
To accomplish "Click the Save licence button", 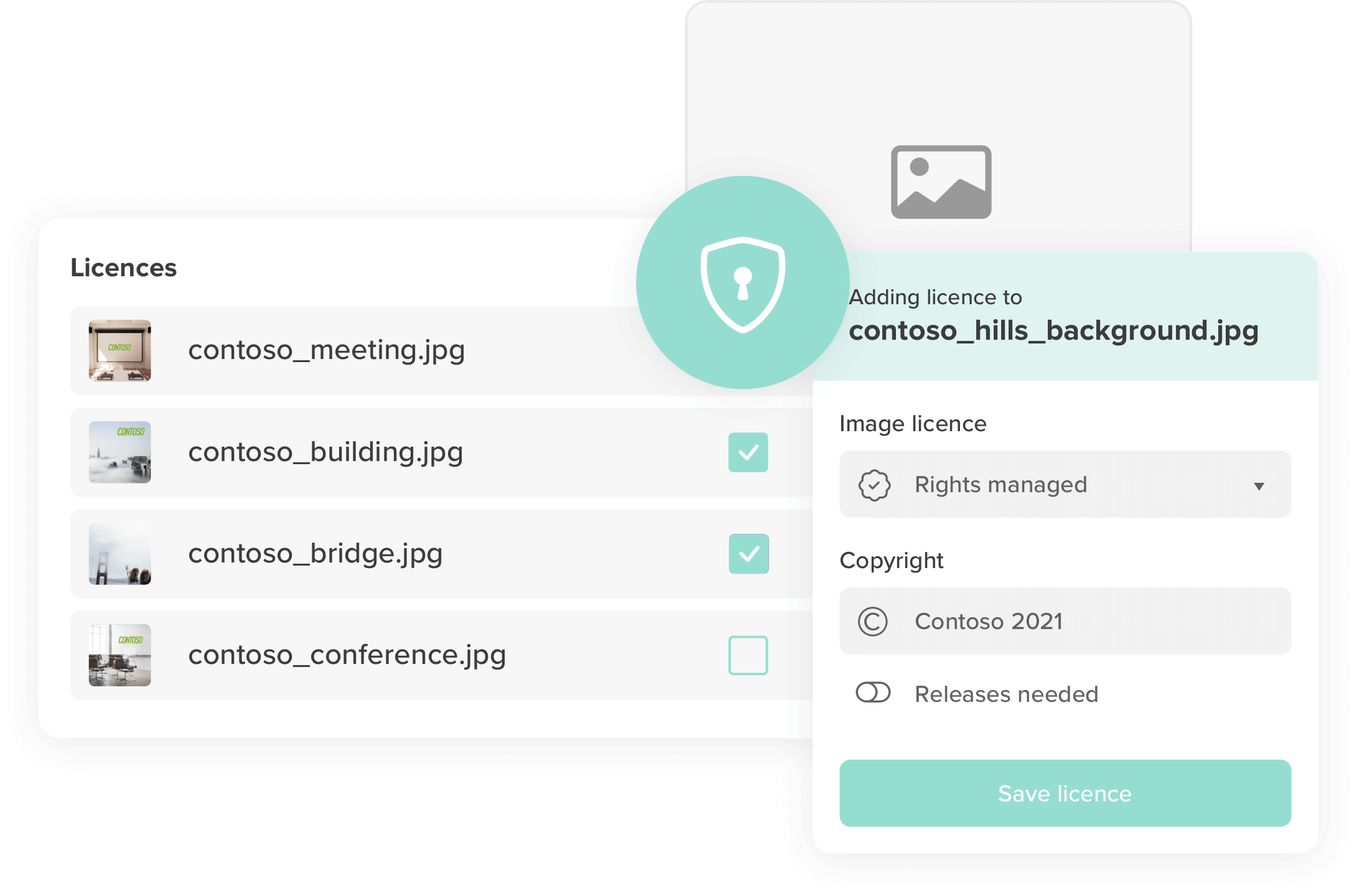I will (1065, 793).
